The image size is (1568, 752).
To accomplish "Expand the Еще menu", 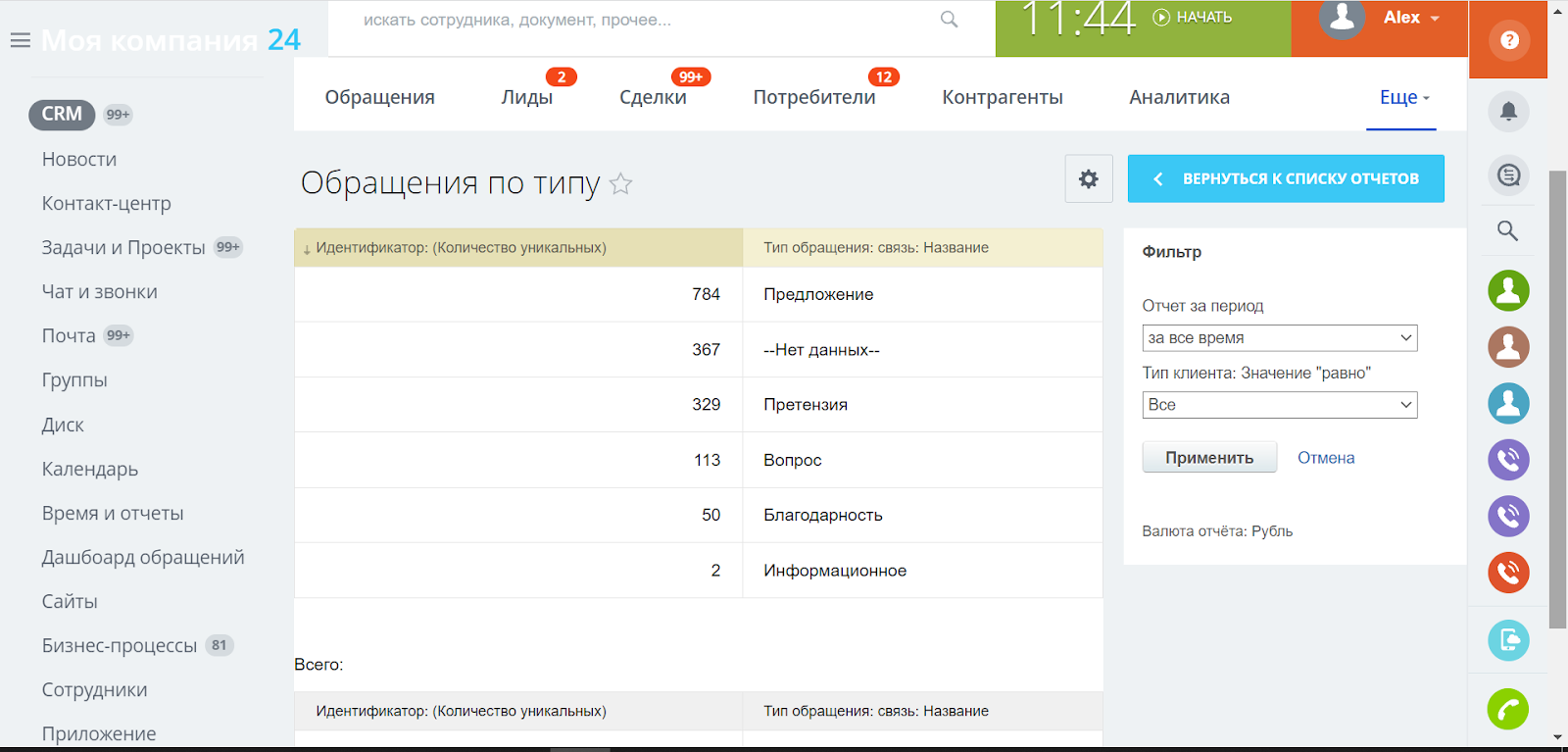I will (1404, 97).
